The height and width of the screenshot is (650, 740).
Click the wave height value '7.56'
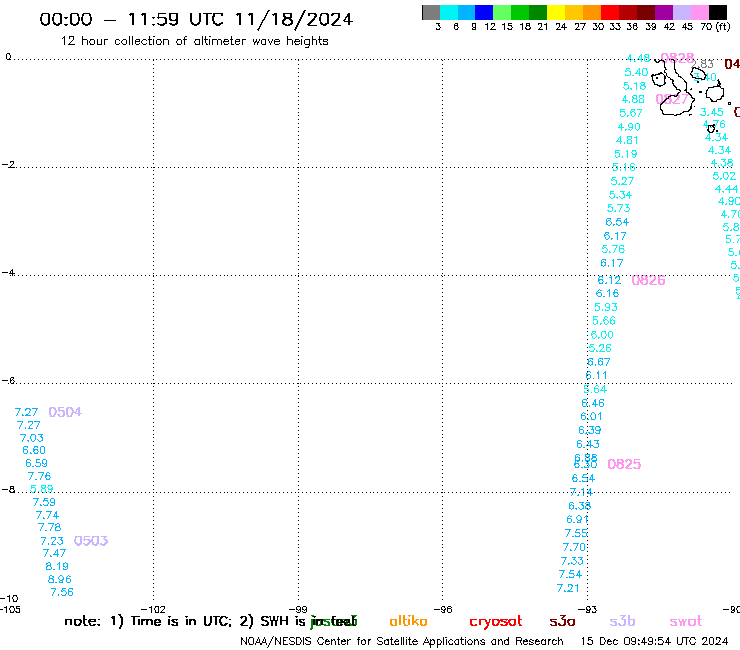point(62,592)
